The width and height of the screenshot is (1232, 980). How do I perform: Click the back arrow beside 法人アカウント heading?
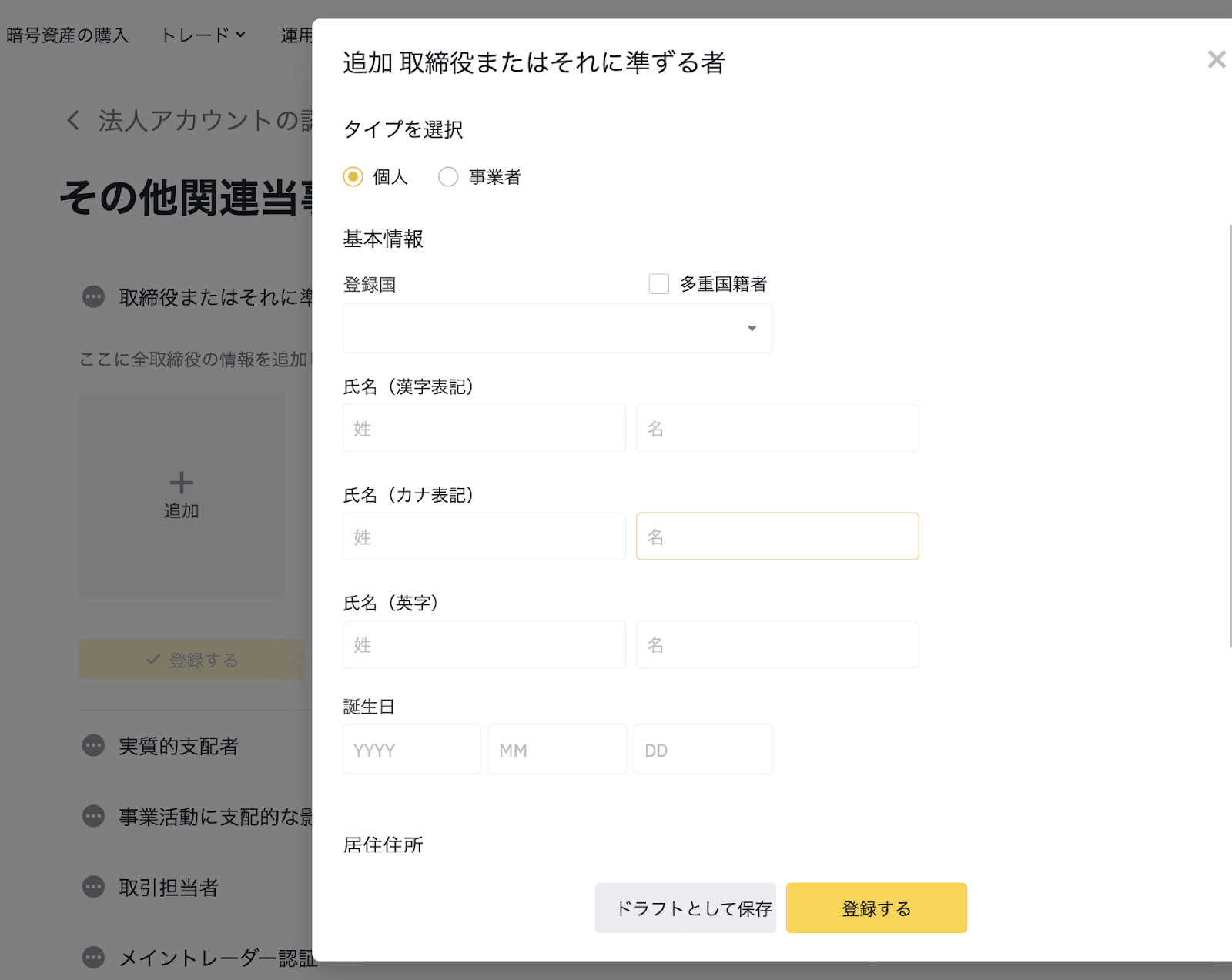[x=73, y=120]
